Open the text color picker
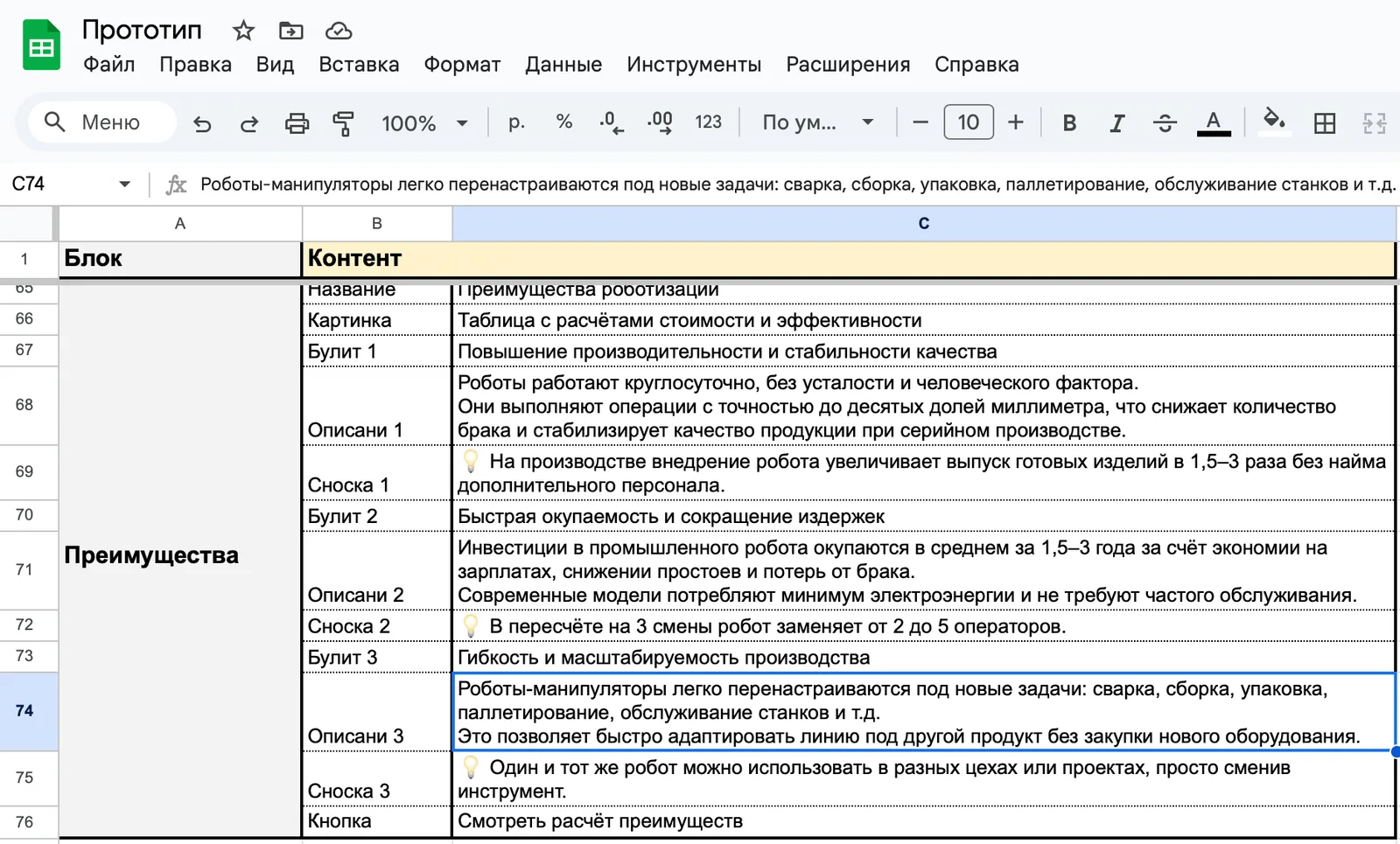The image size is (1400, 844). click(1214, 123)
